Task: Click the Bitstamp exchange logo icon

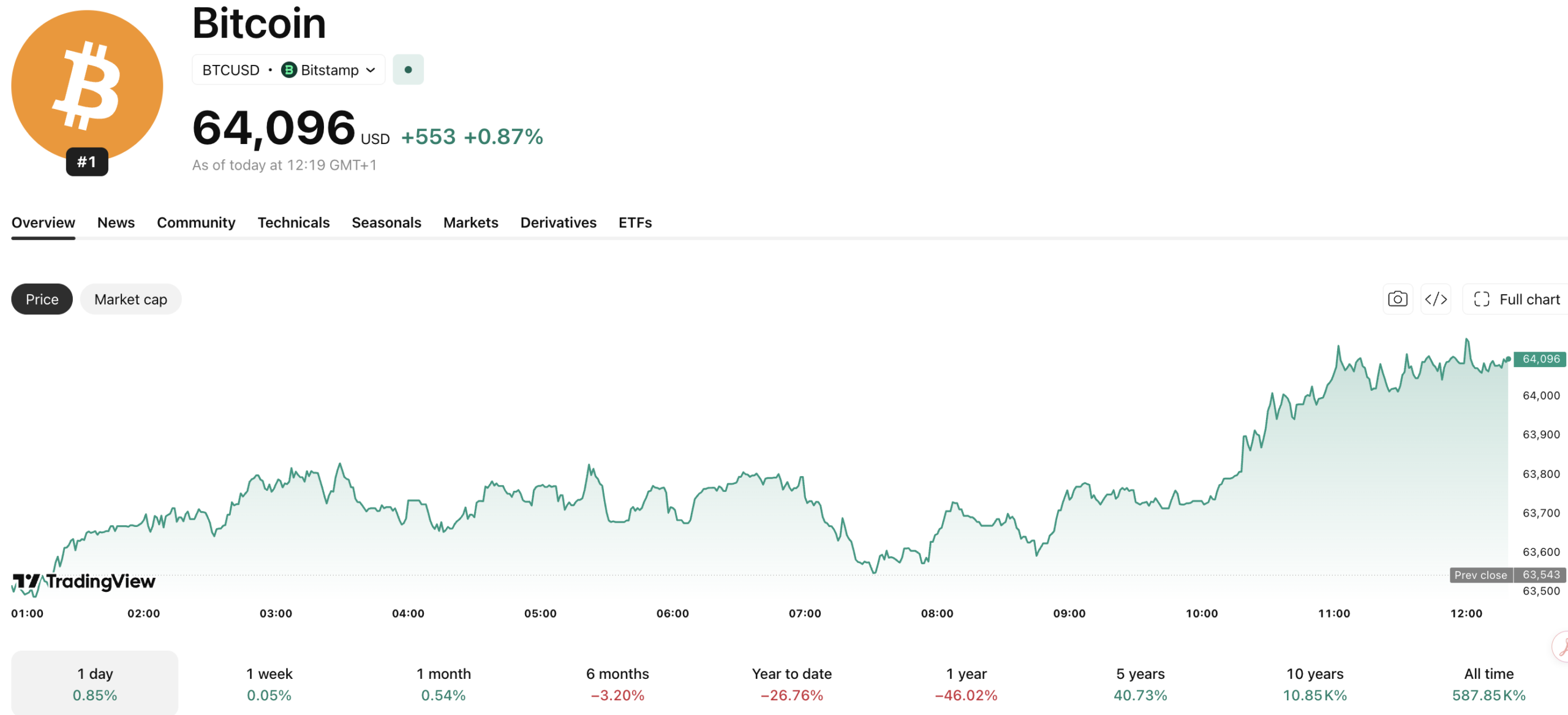Action: pyautogui.click(x=288, y=70)
